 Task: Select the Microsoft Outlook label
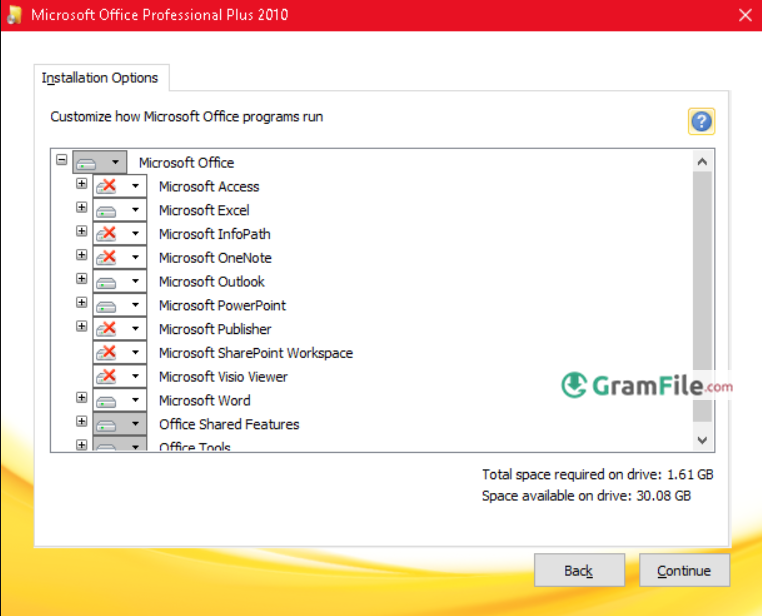click(212, 282)
